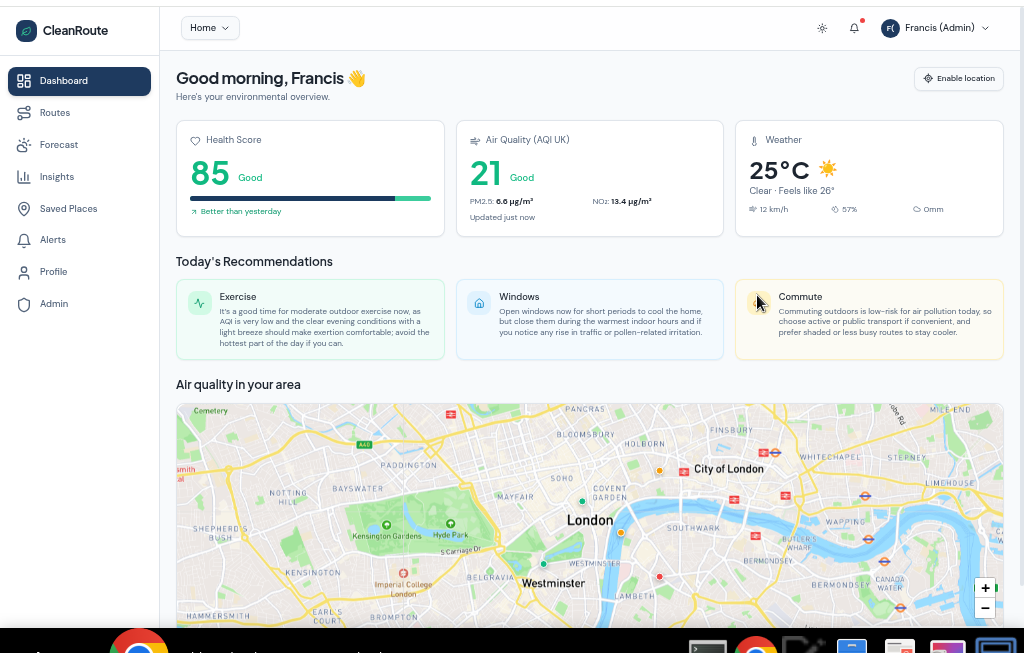Image resolution: width=1024 pixels, height=653 pixels.
Task: Open notifications bell with red dot
Action: pos(854,27)
